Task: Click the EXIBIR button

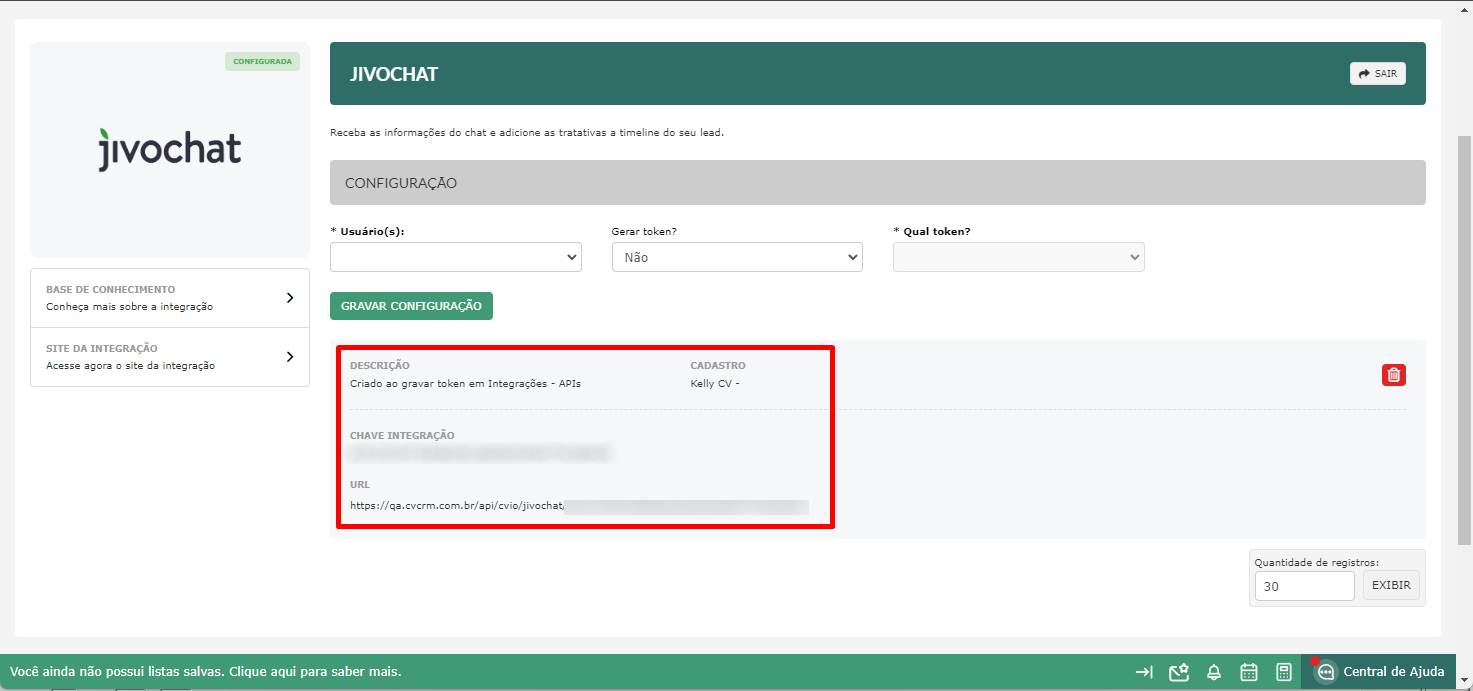Action: point(1391,585)
